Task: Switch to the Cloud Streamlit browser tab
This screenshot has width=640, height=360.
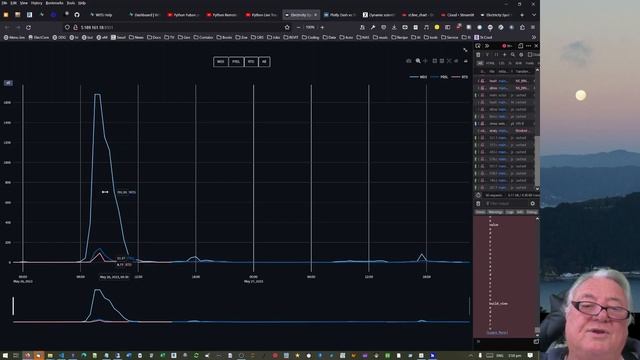Action: [457, 15]
